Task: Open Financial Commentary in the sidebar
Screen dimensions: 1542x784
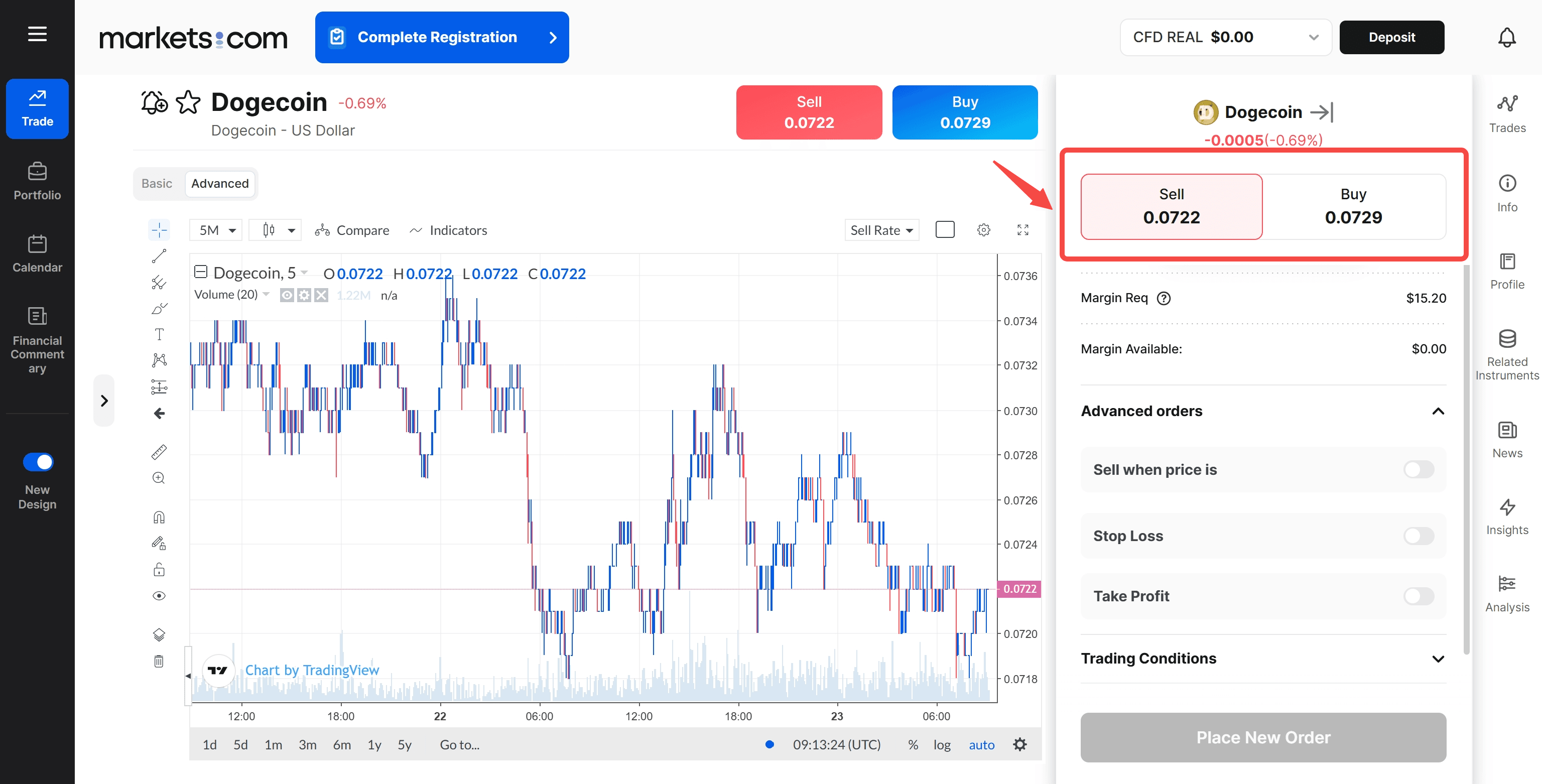Action: 37,340
